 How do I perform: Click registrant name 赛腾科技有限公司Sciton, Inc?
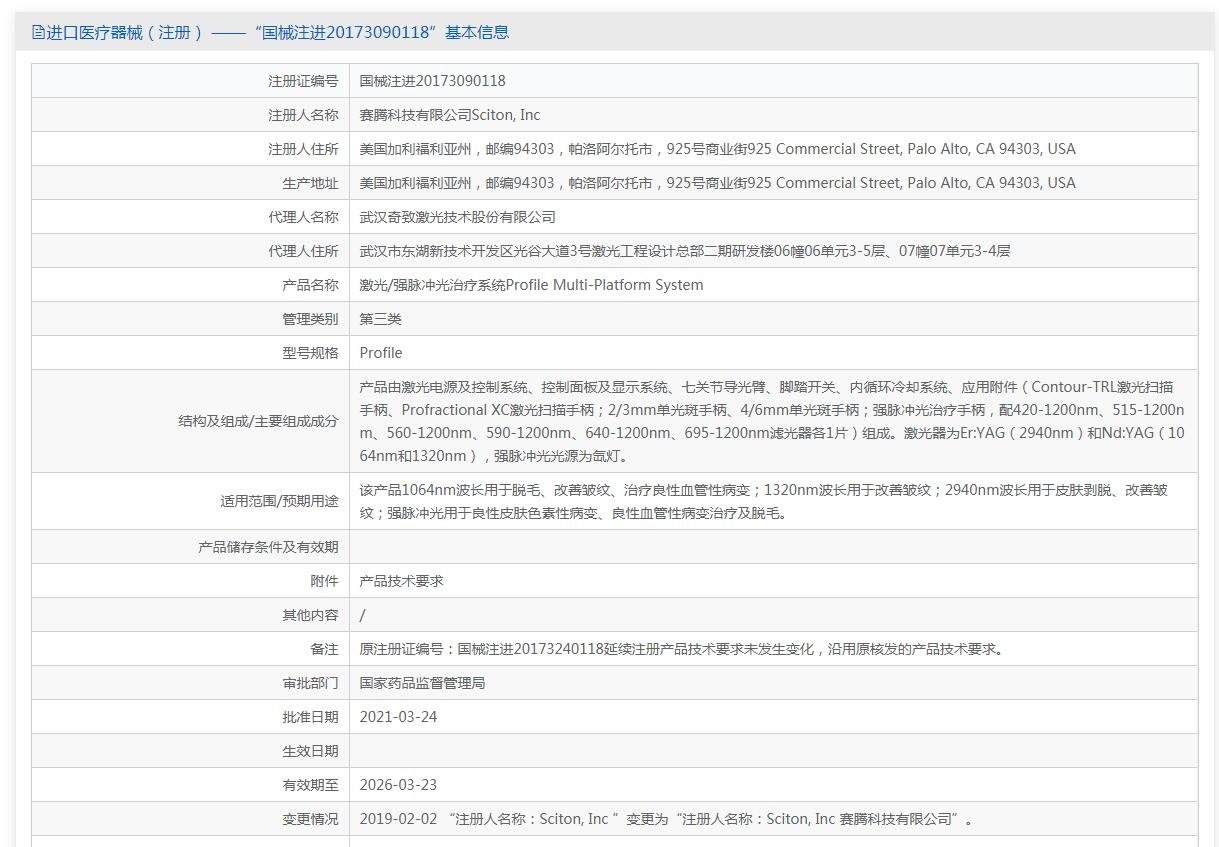(450, 115)
